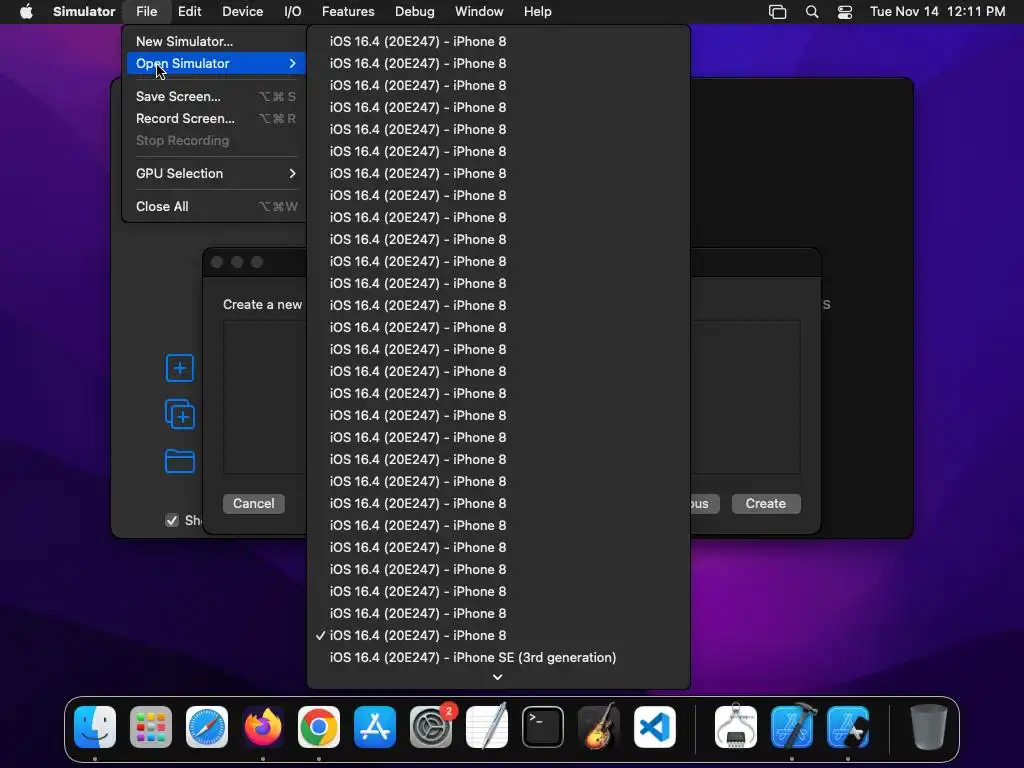Launch Safari from the dock
1024x768 pixels.
point(207,727)
